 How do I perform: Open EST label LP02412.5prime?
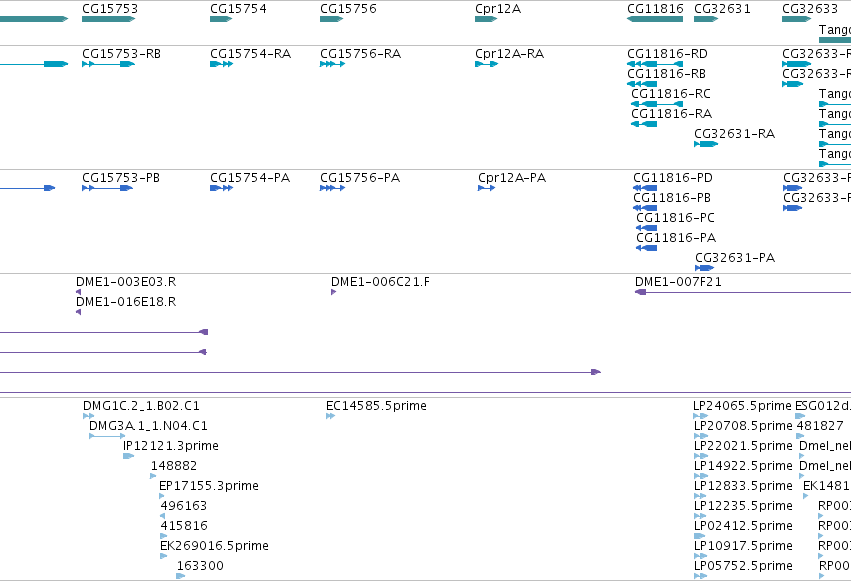[x=744, y=527]
